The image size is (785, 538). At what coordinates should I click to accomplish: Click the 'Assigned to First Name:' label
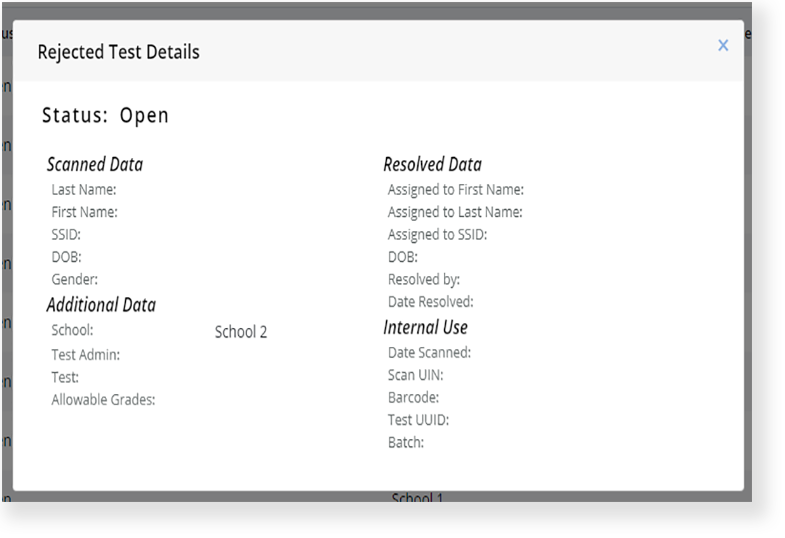click(456, 190)
